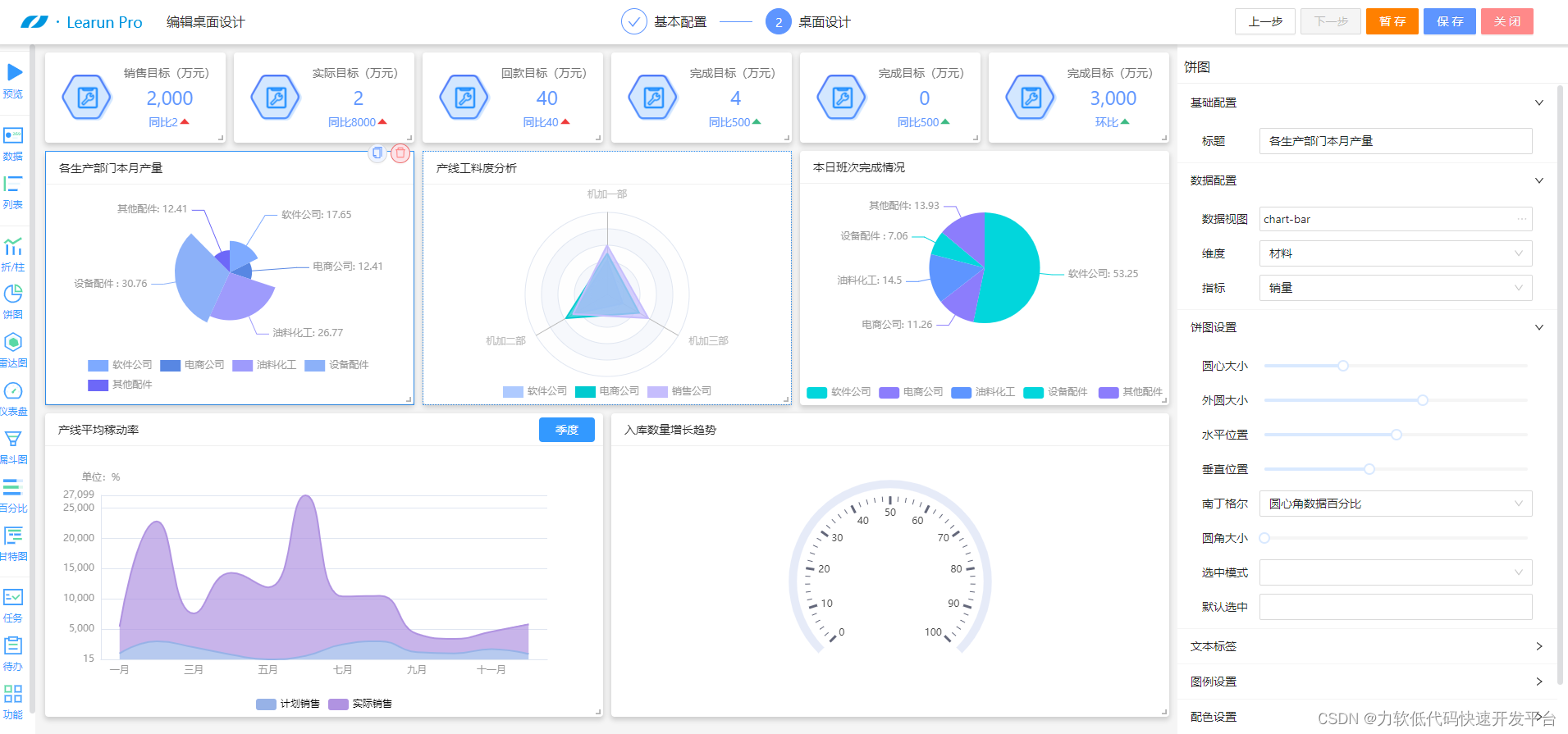This screenshot has height=734, width=1568.
Task: Click the 默认选中 input field
Action: [1396, 607]
